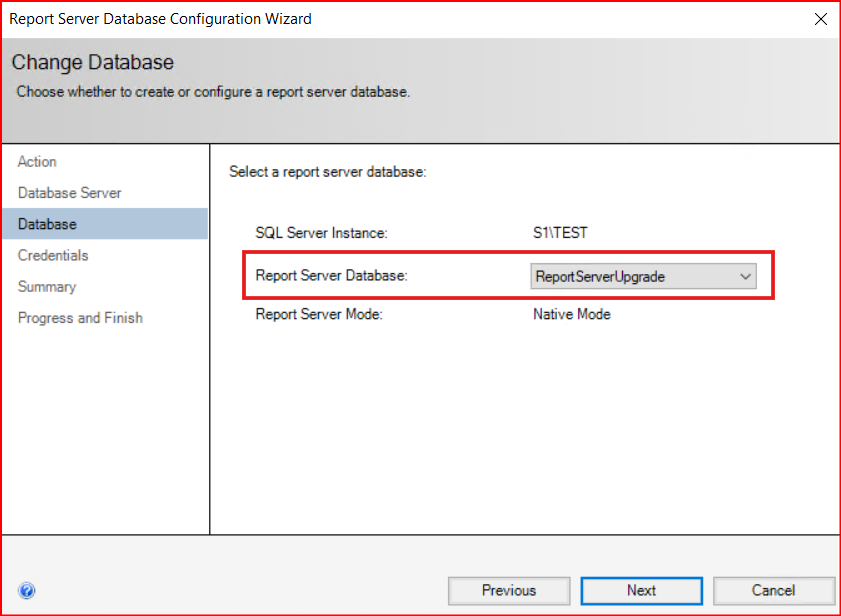Cancel the database configuration wizard
This screenshot has width=841, height=616.
point(773,590)
